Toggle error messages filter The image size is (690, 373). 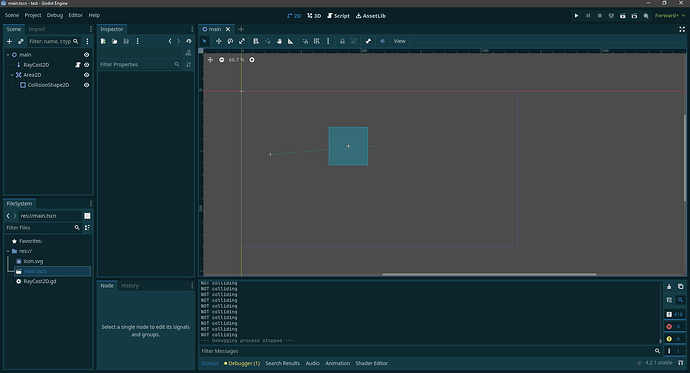point(674,326)
